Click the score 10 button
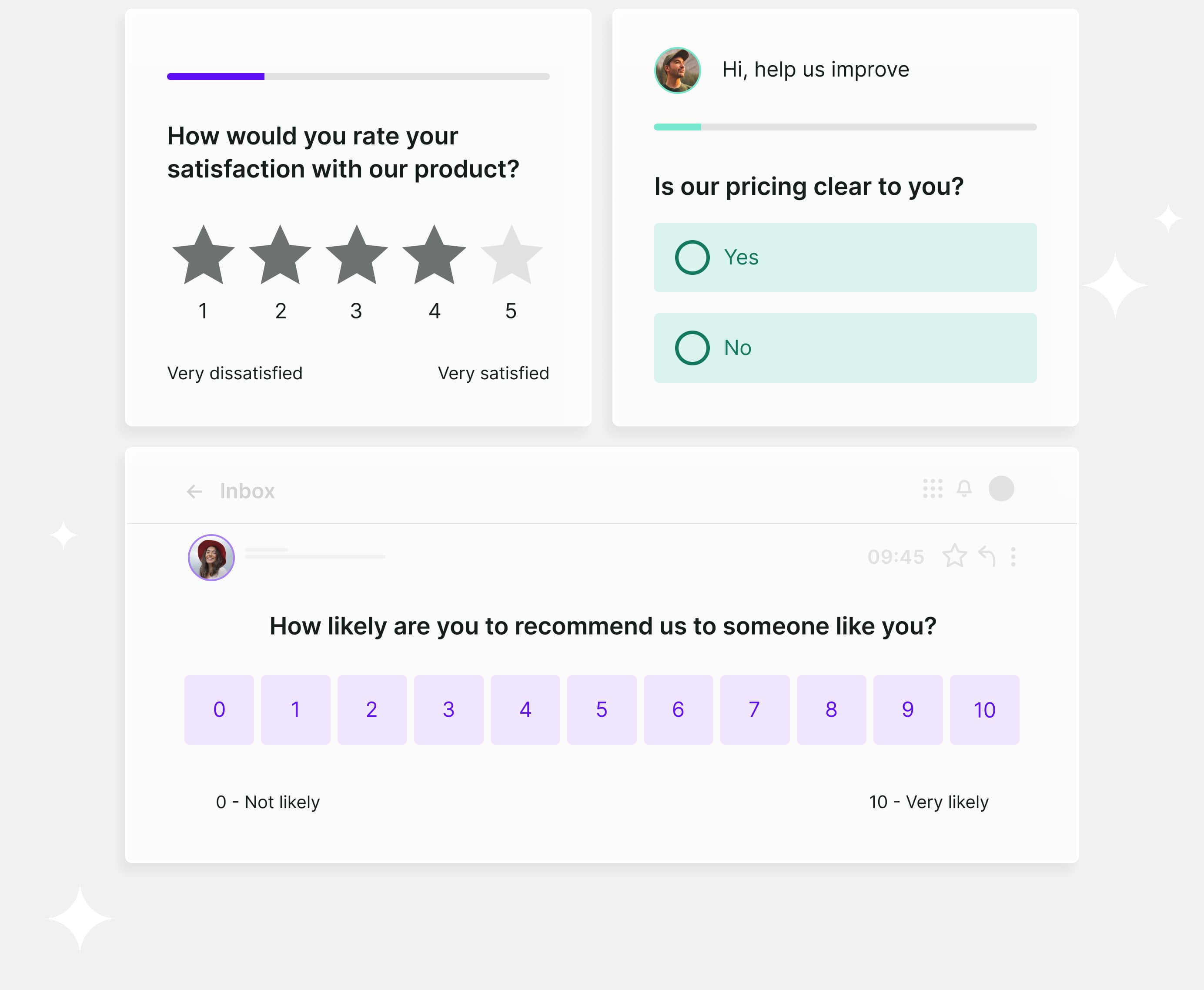1204x990 pixels. click(x=984, y=709)
